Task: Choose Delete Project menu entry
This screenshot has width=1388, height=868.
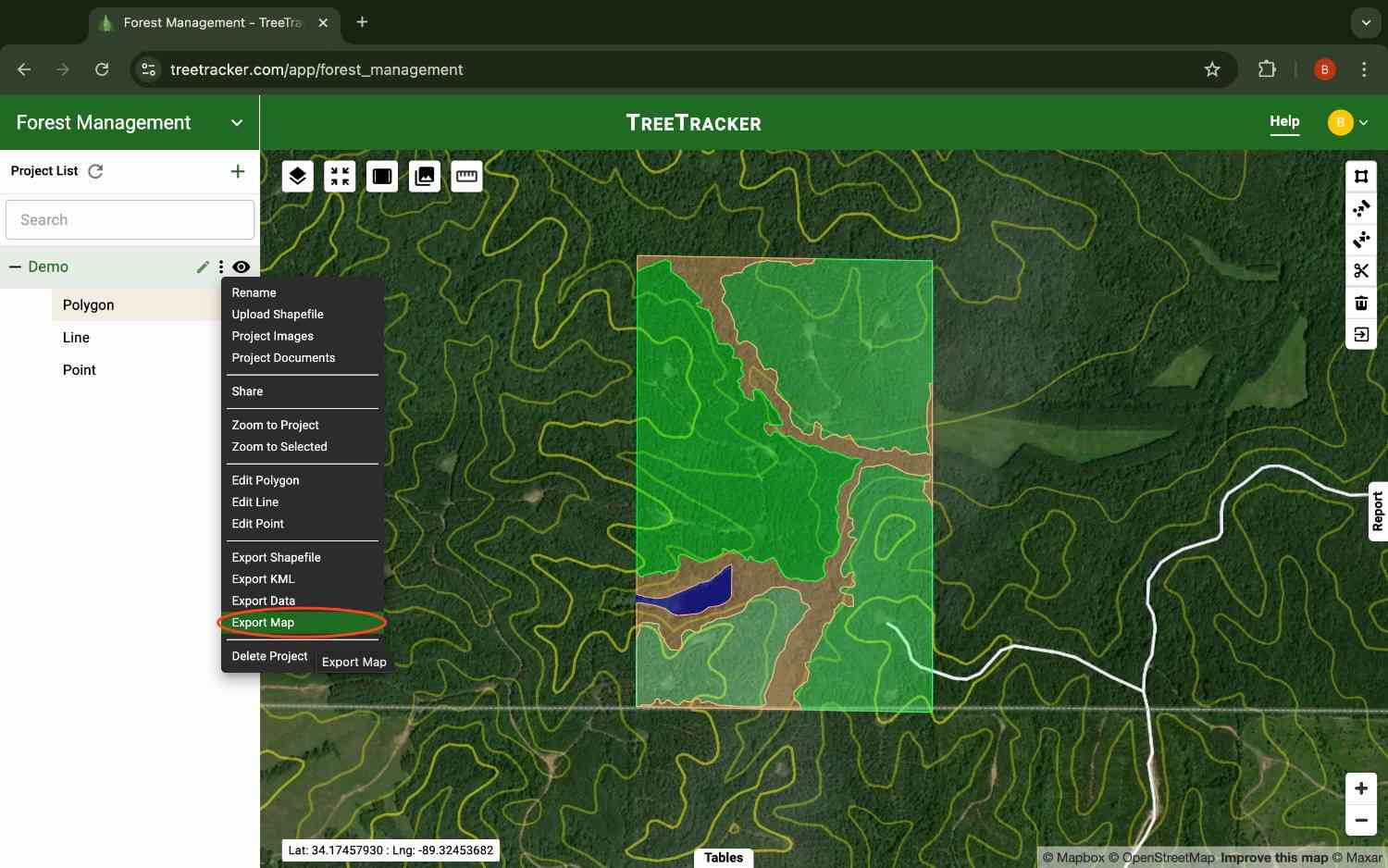Action: 269,656
